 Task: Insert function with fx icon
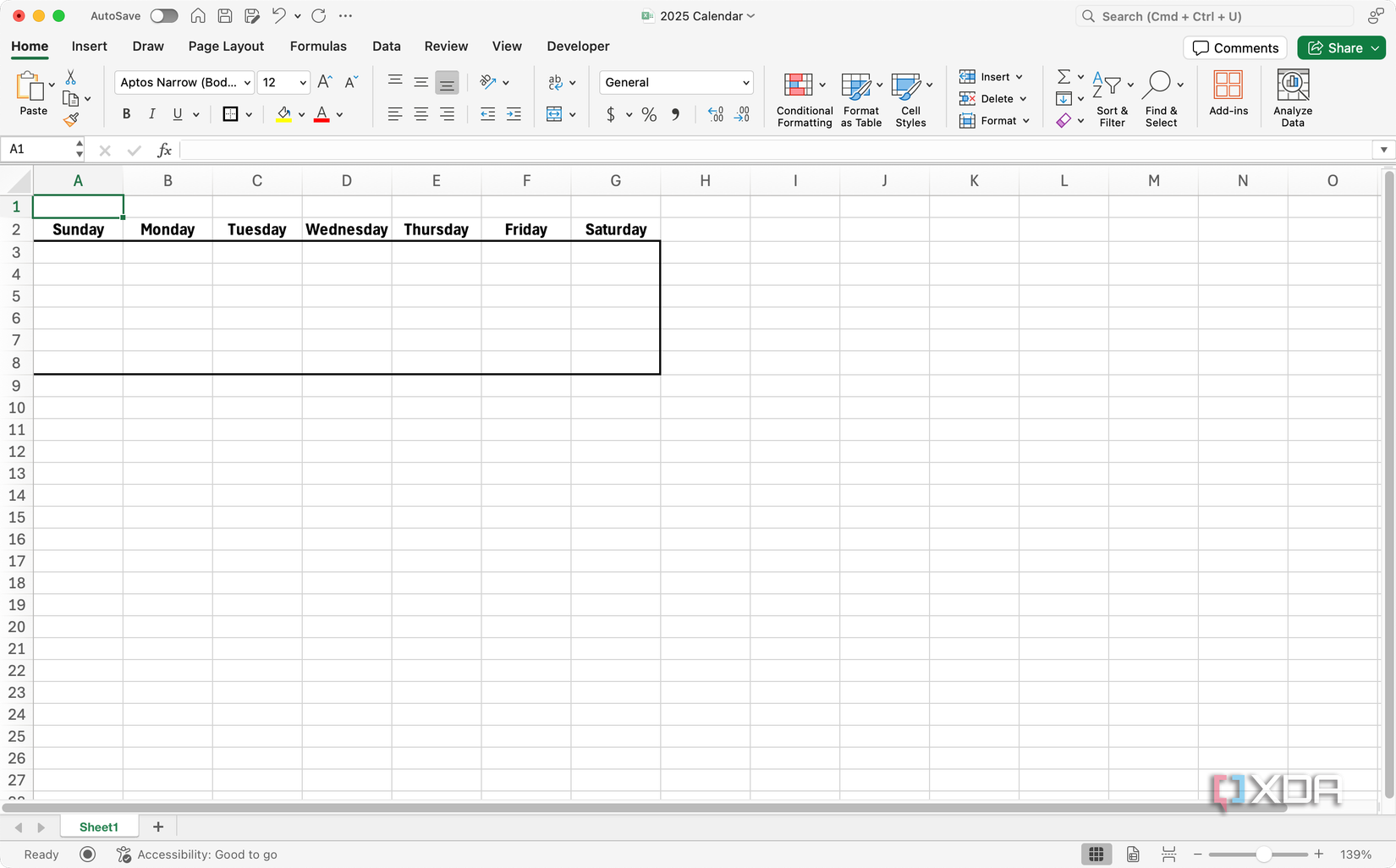point(164,150)
